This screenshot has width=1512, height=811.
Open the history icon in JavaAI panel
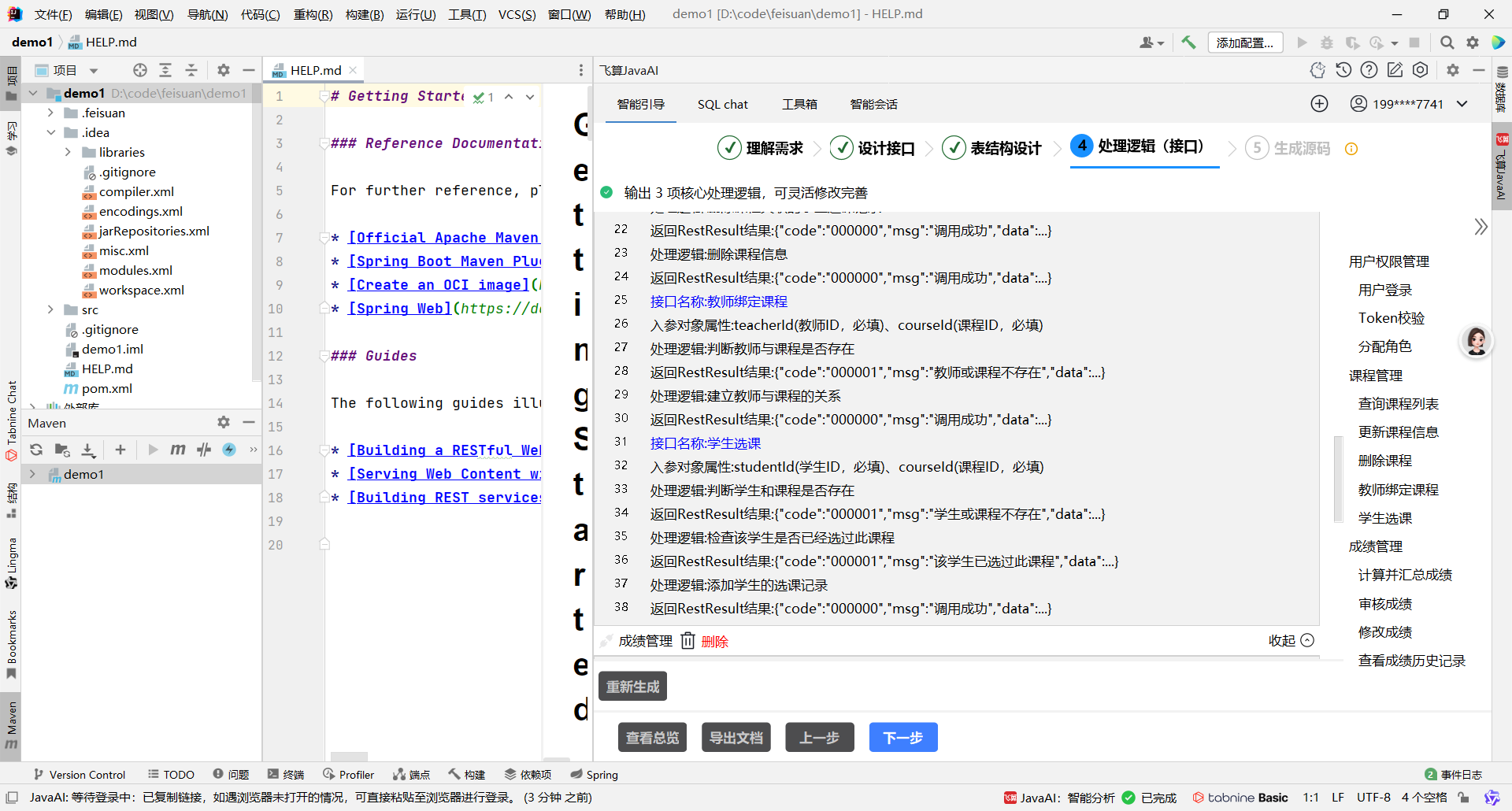click(x=1343, y=70)
